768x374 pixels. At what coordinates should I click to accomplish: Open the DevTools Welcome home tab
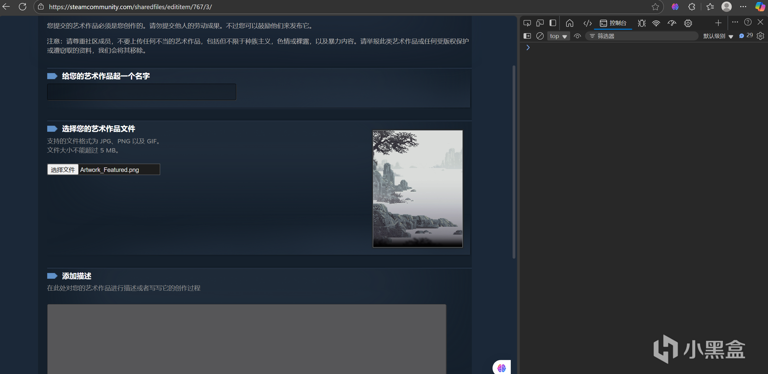point(570,23)
